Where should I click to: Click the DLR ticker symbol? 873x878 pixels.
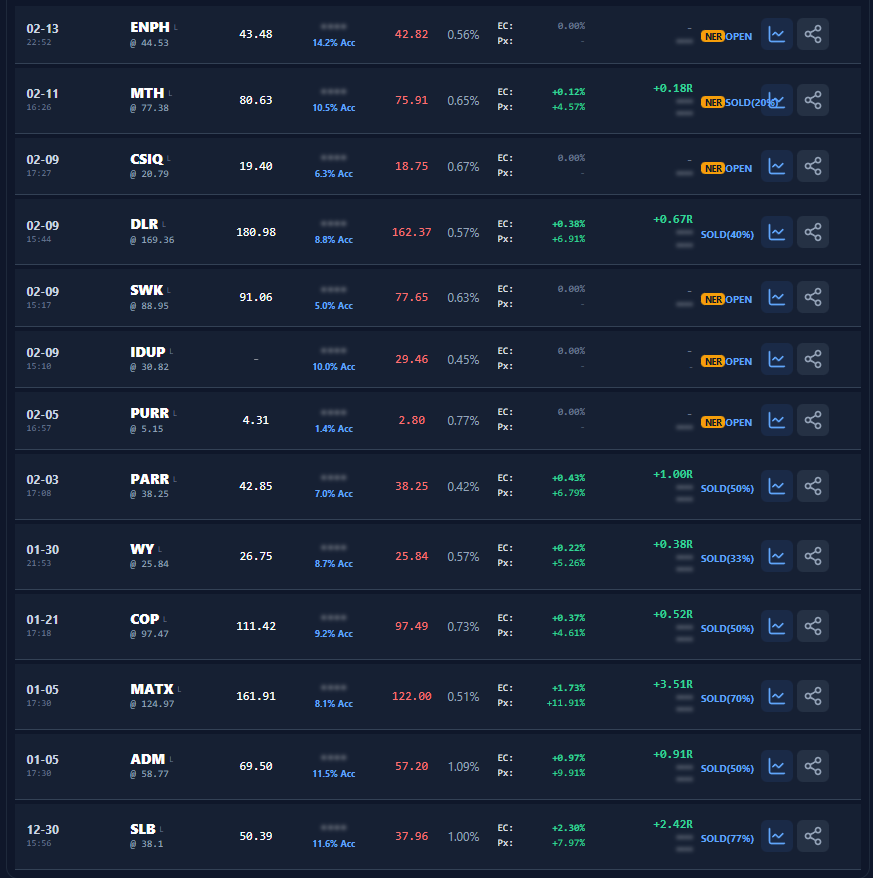point(144,224)
